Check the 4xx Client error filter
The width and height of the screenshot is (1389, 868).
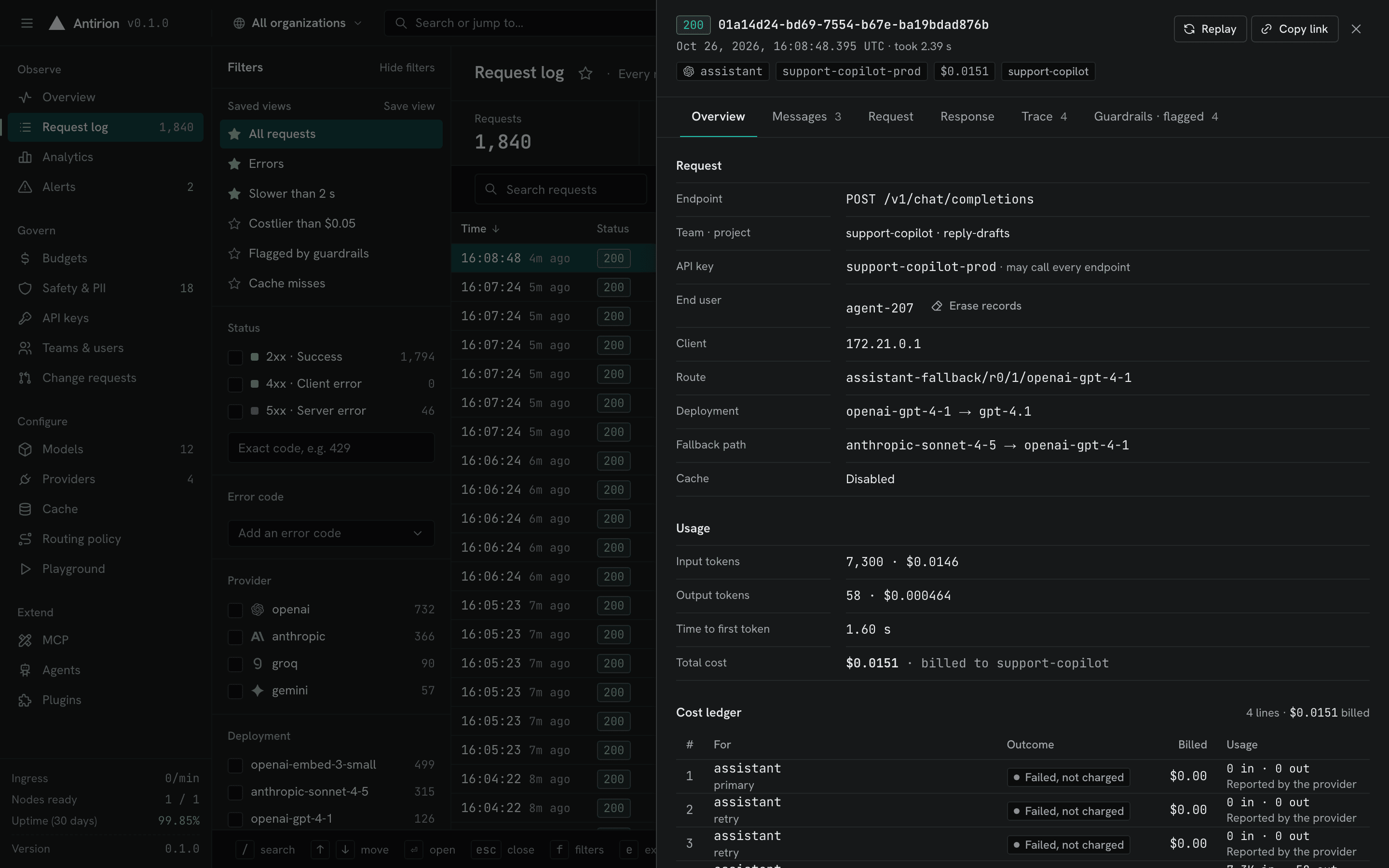click(x=235, y=384)
